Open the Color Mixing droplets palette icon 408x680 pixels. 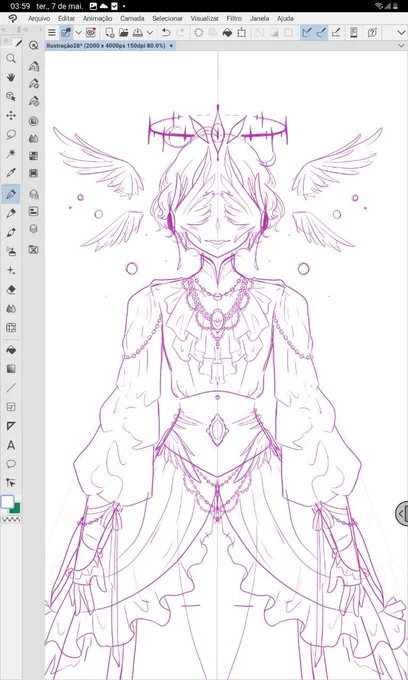coord(33,139)
